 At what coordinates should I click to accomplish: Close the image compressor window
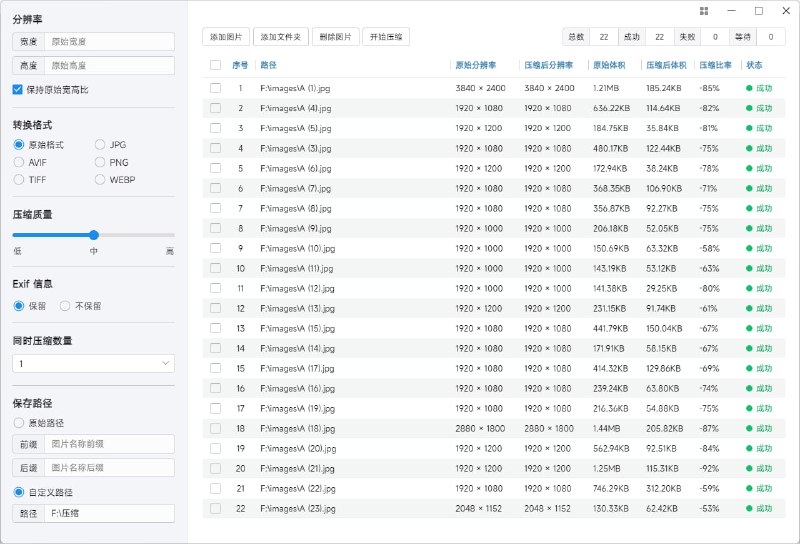tap(785, 11)
